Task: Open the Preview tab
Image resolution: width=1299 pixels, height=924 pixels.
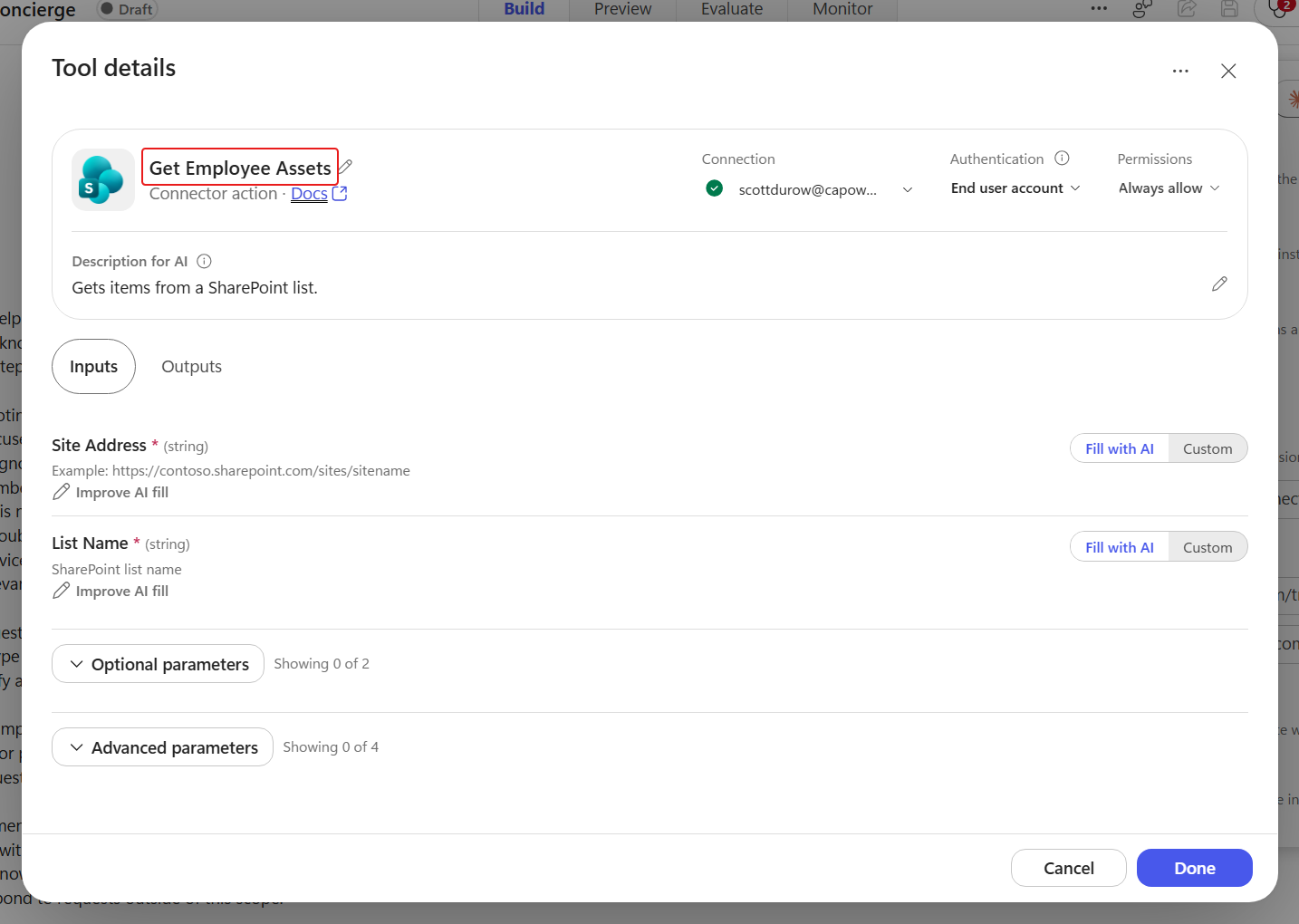Action: click(x=623, y=9)
